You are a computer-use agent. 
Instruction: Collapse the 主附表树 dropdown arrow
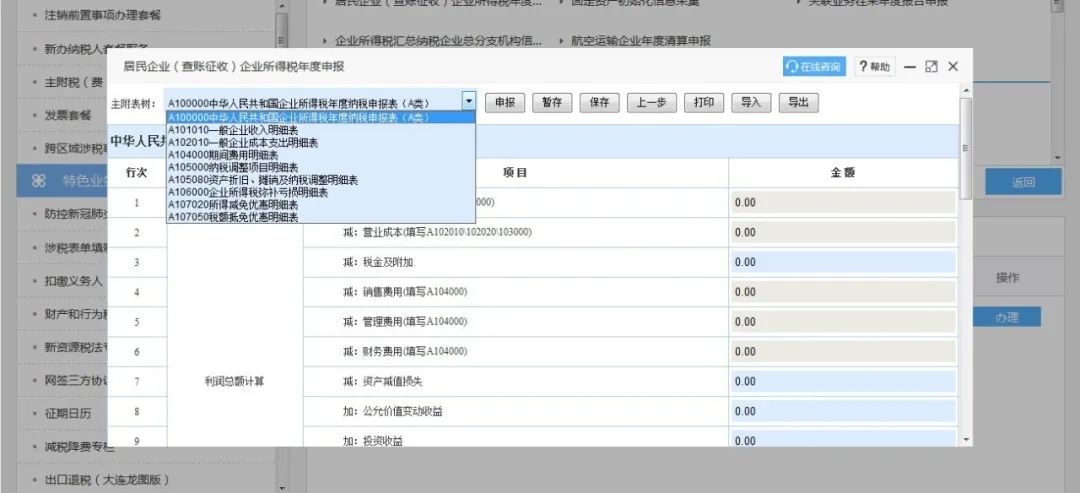pos(468,101)
